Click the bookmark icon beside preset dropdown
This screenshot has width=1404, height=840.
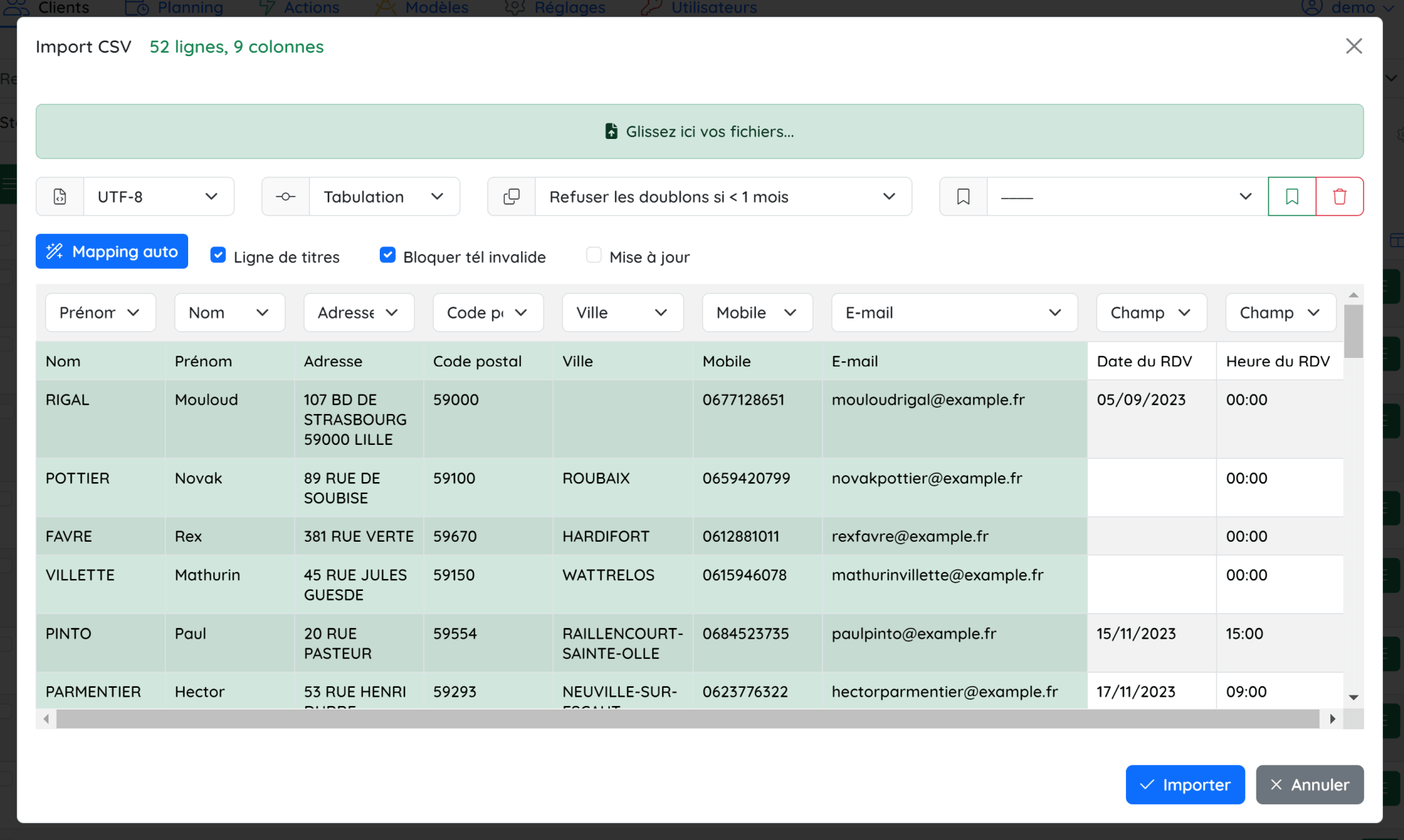(x=963, y=196)
